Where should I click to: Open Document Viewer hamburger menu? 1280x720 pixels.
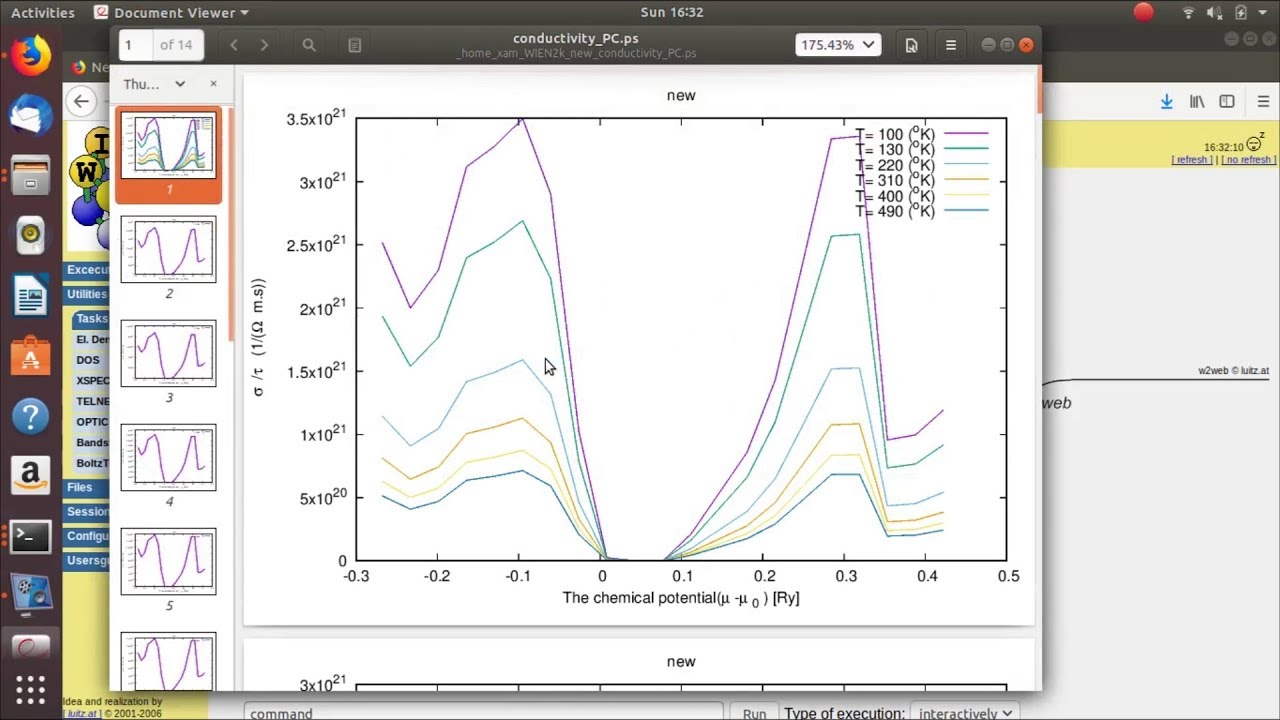951,45
